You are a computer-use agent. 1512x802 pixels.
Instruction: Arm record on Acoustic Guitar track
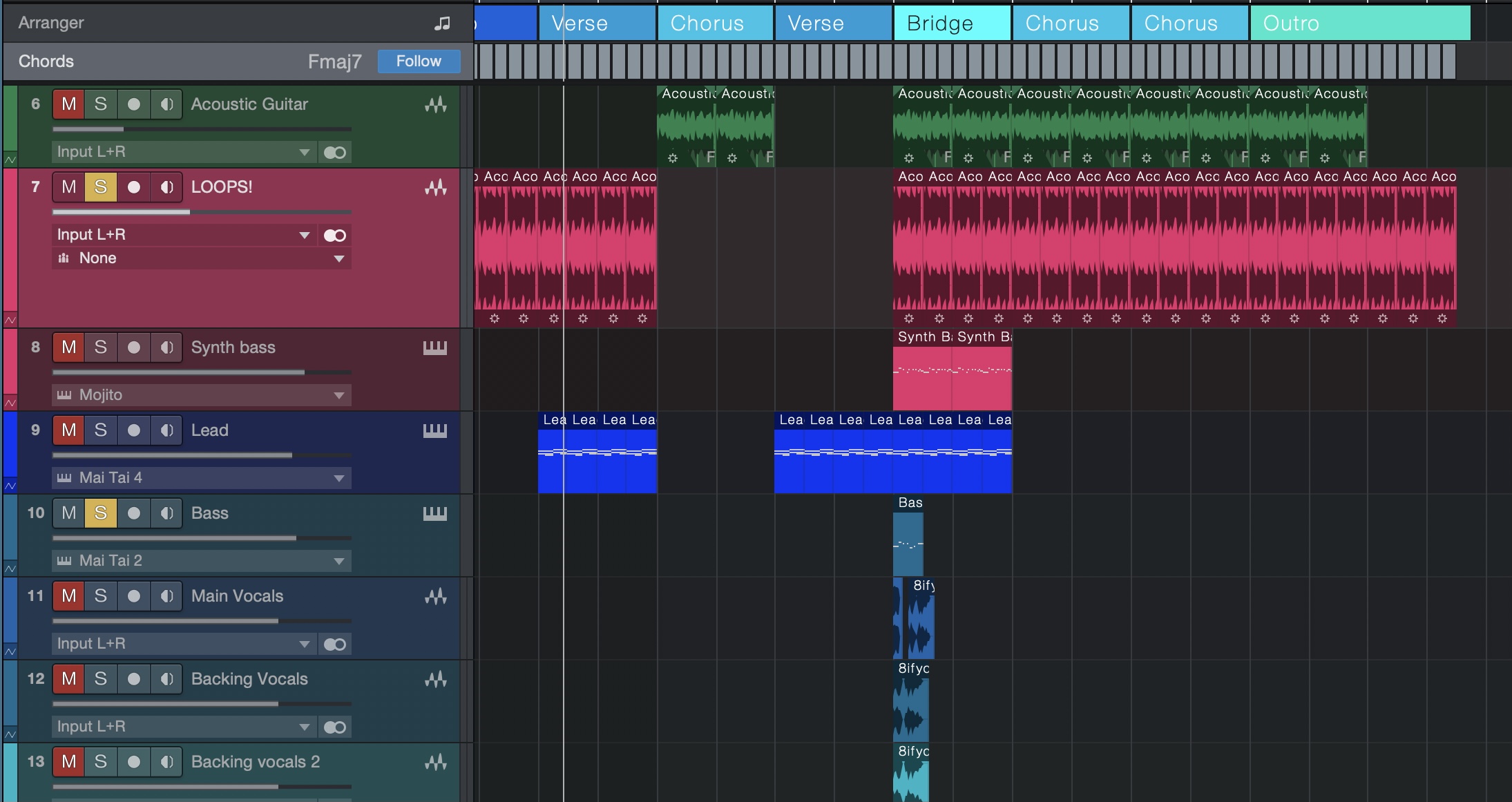134,104
